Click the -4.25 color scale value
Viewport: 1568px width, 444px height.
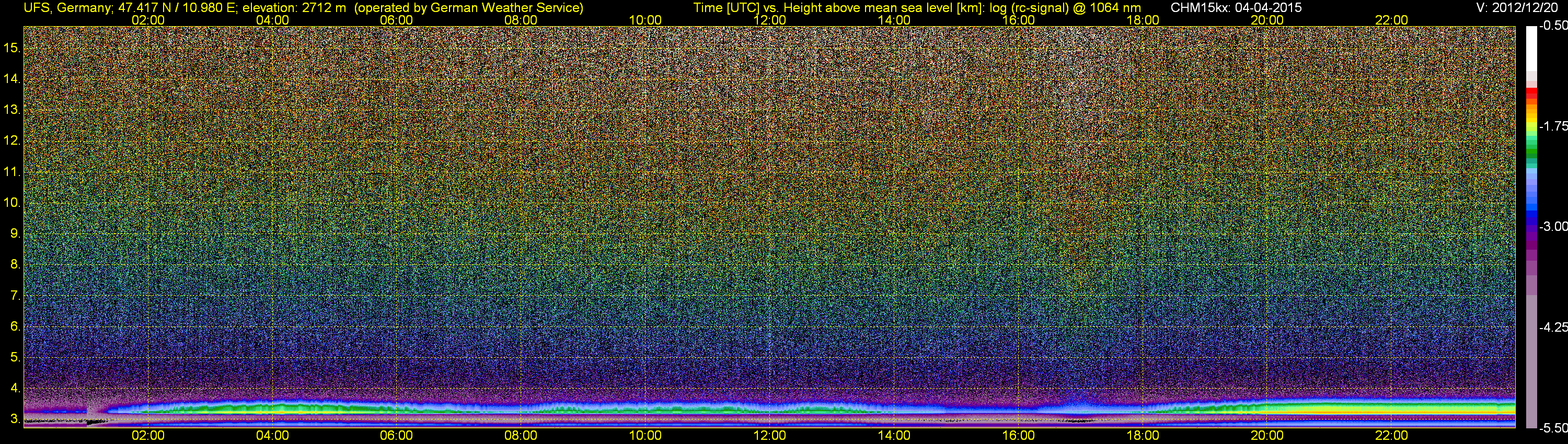pos(1553,327)
